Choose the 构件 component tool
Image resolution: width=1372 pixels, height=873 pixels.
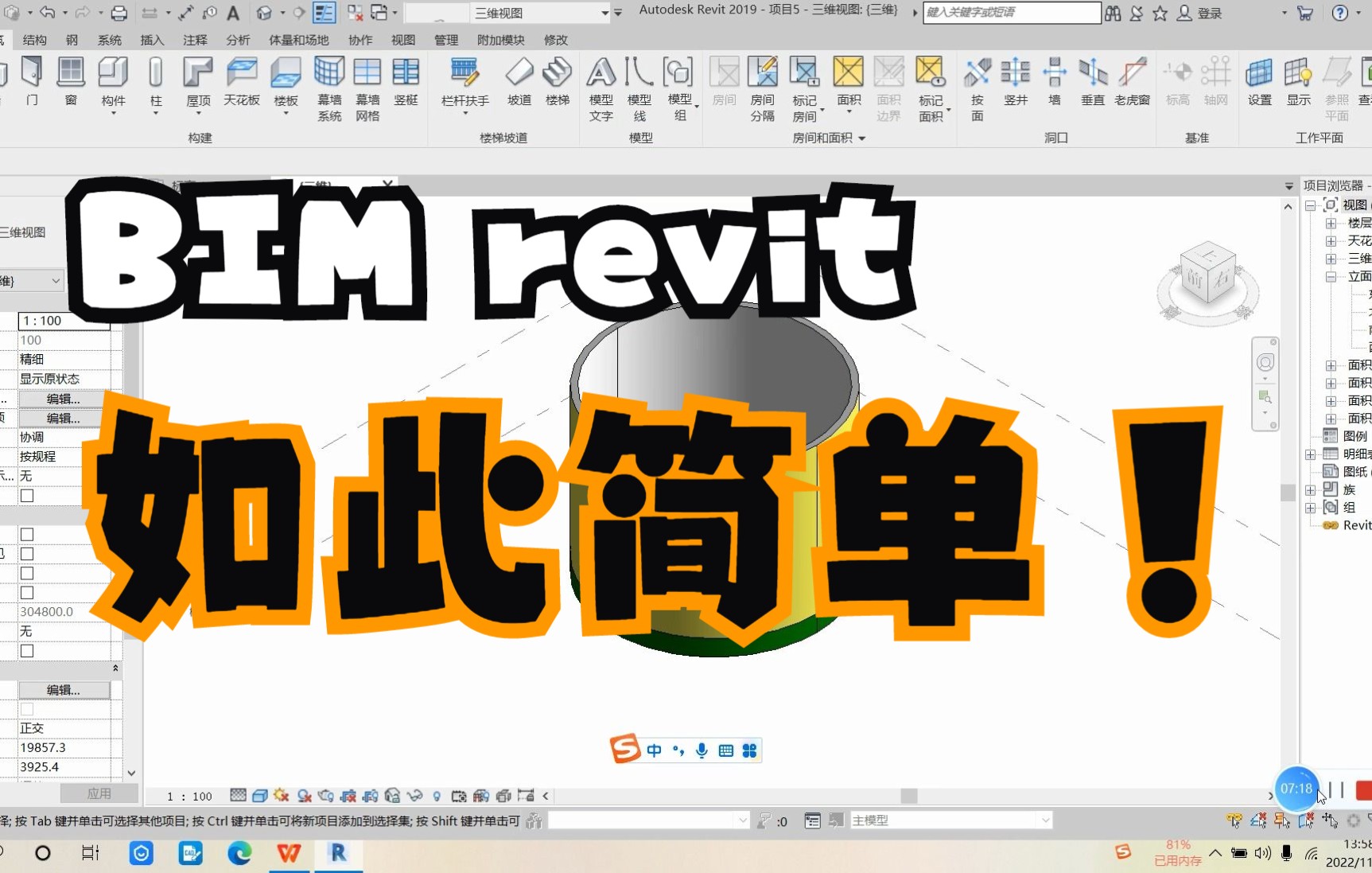click(x=113, y=85)
